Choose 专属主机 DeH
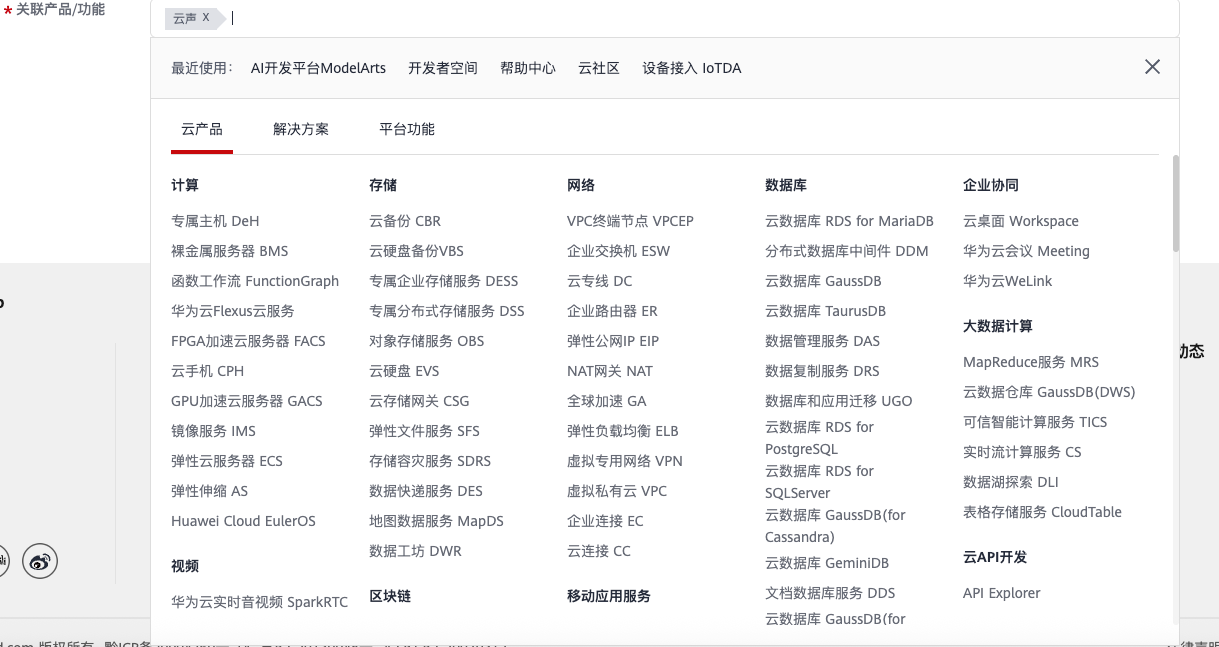 215,221
